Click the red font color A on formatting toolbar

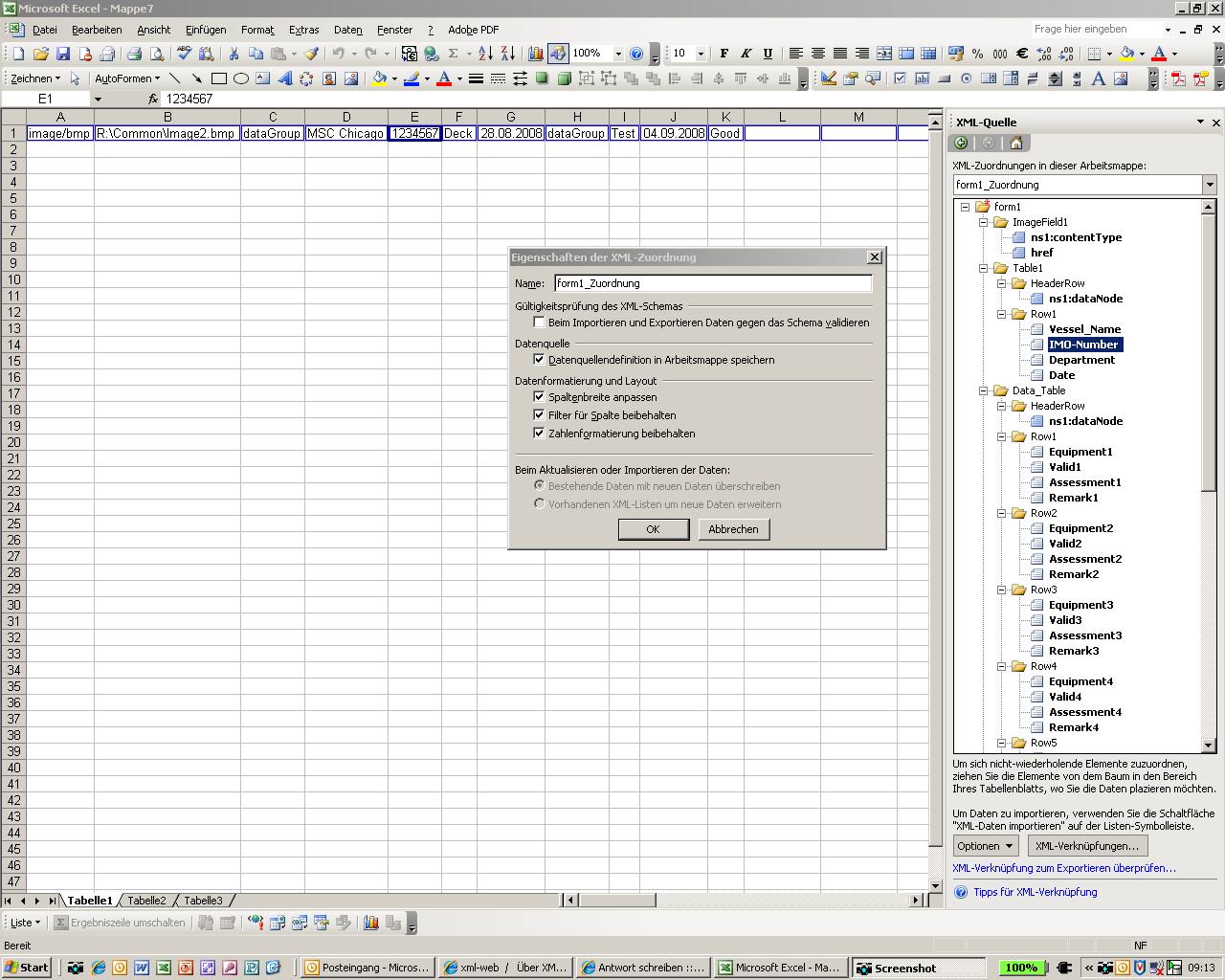(x=1159, y=54)
